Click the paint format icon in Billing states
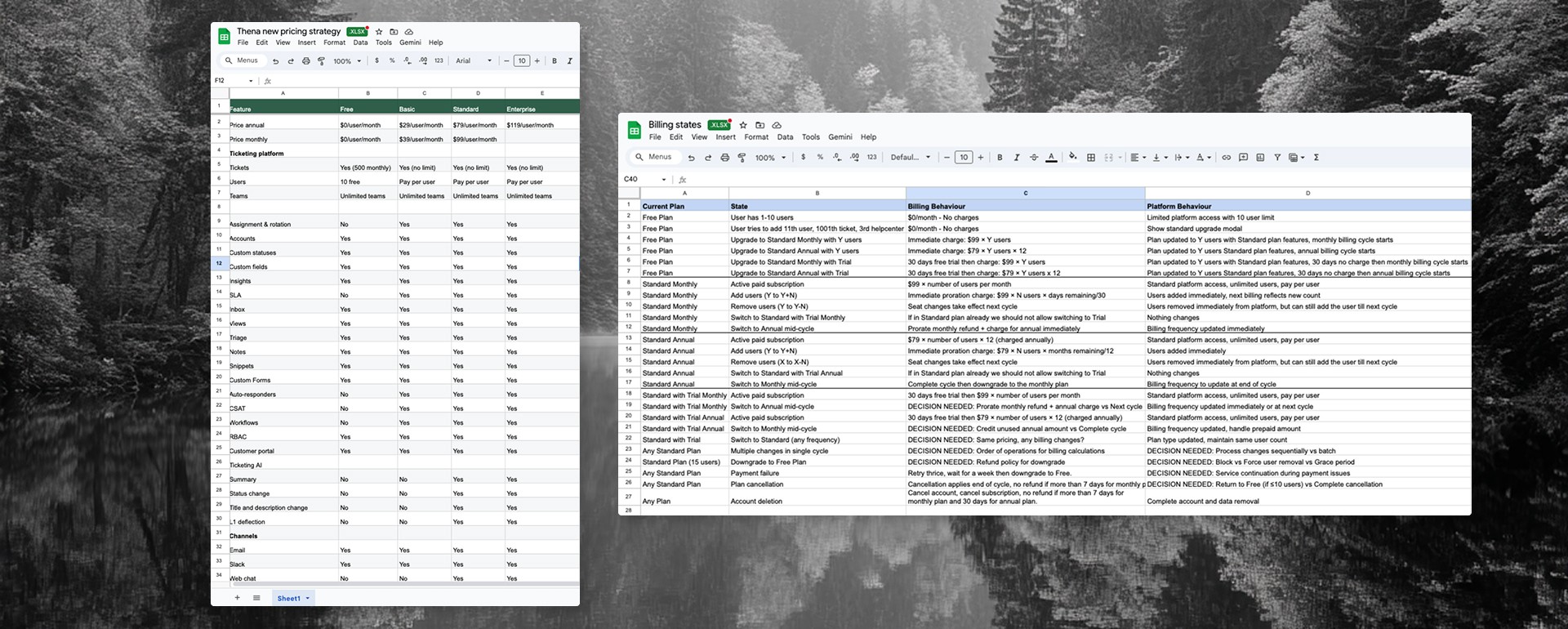The image size is (1568, 629). click(742, 158)
